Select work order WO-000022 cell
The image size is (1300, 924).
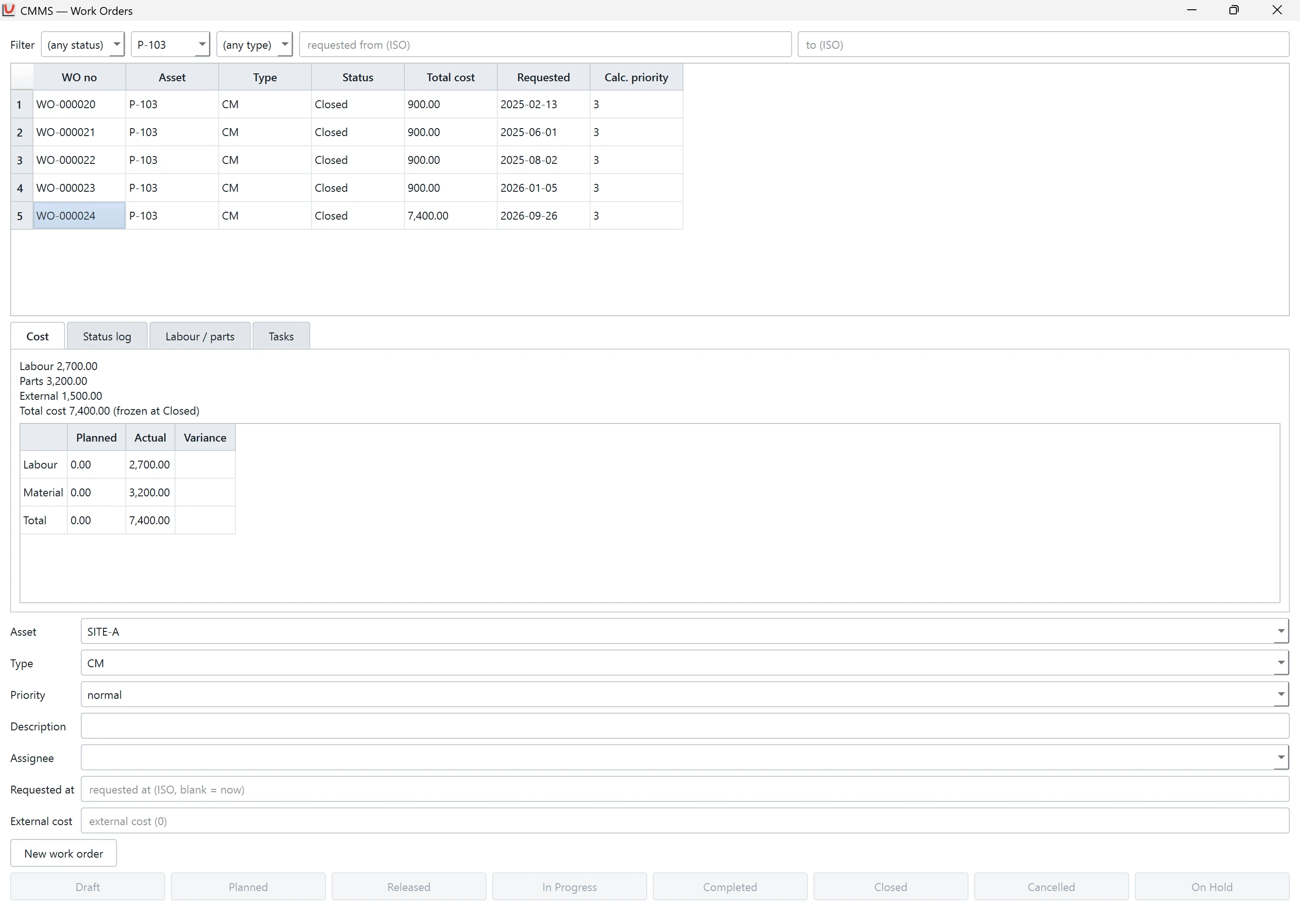coord(79,160)
